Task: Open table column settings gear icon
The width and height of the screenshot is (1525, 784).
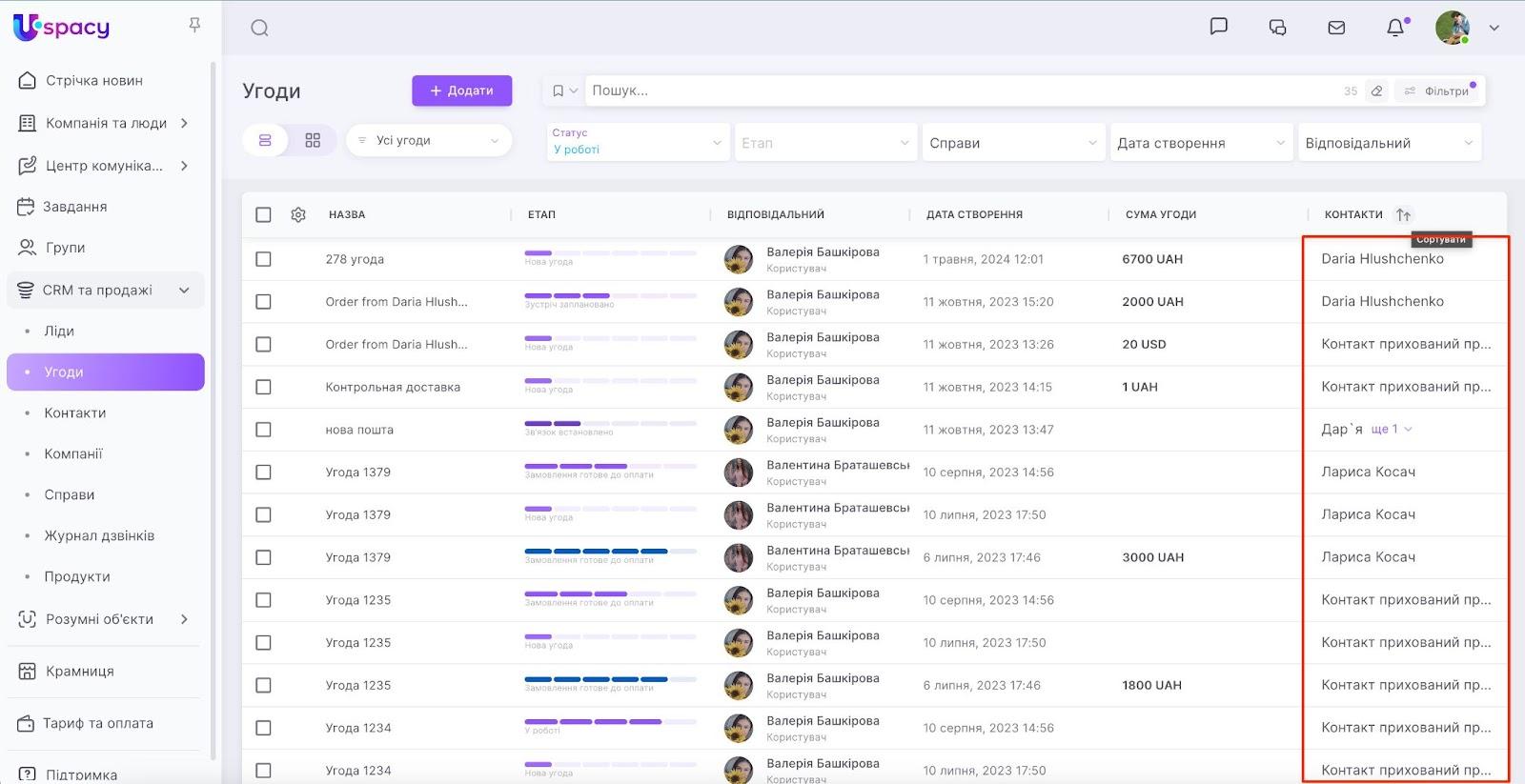Action: coord(298,215)
